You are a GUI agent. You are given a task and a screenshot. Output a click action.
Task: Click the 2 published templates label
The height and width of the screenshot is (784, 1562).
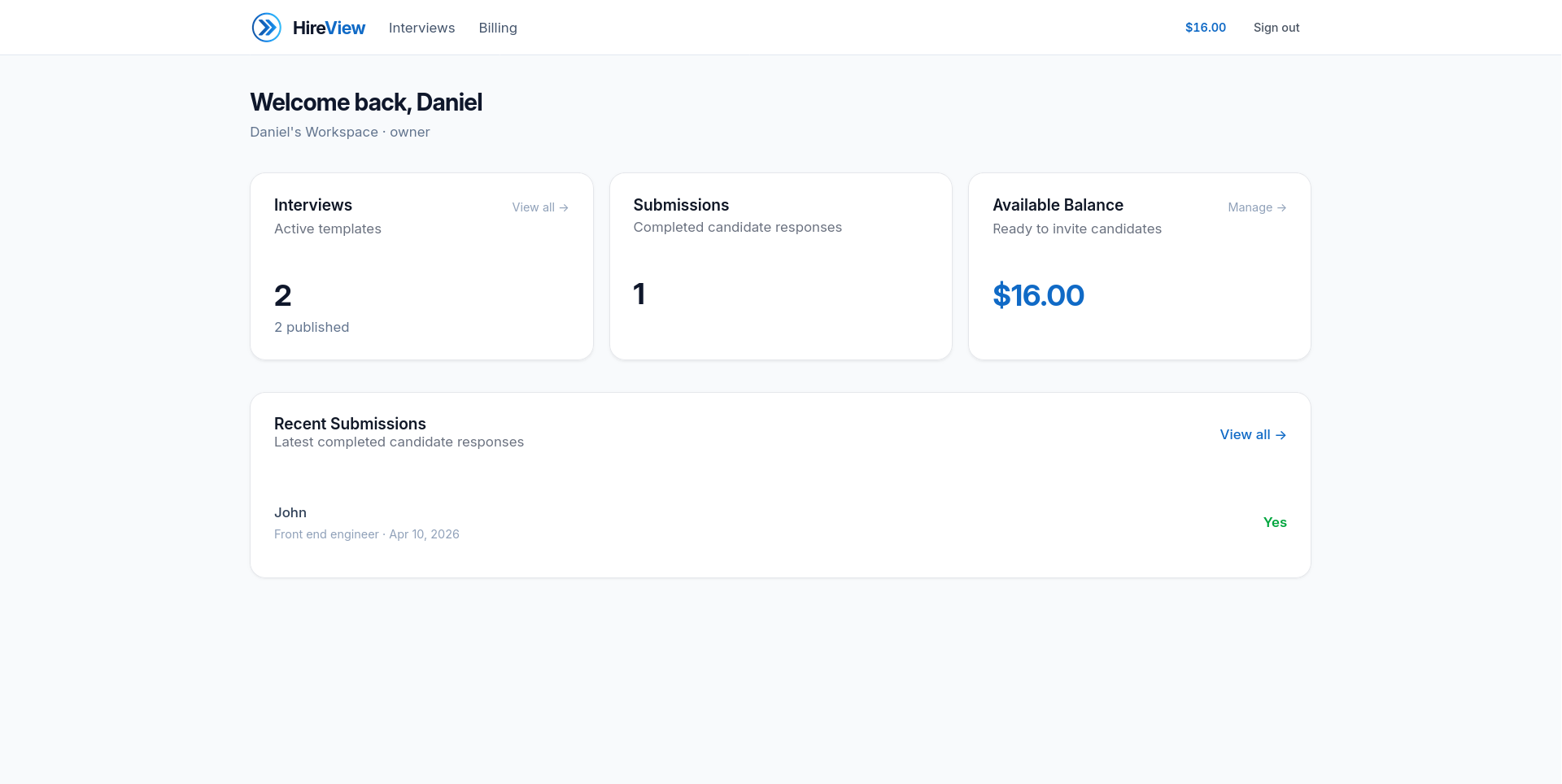click(312, 327)
